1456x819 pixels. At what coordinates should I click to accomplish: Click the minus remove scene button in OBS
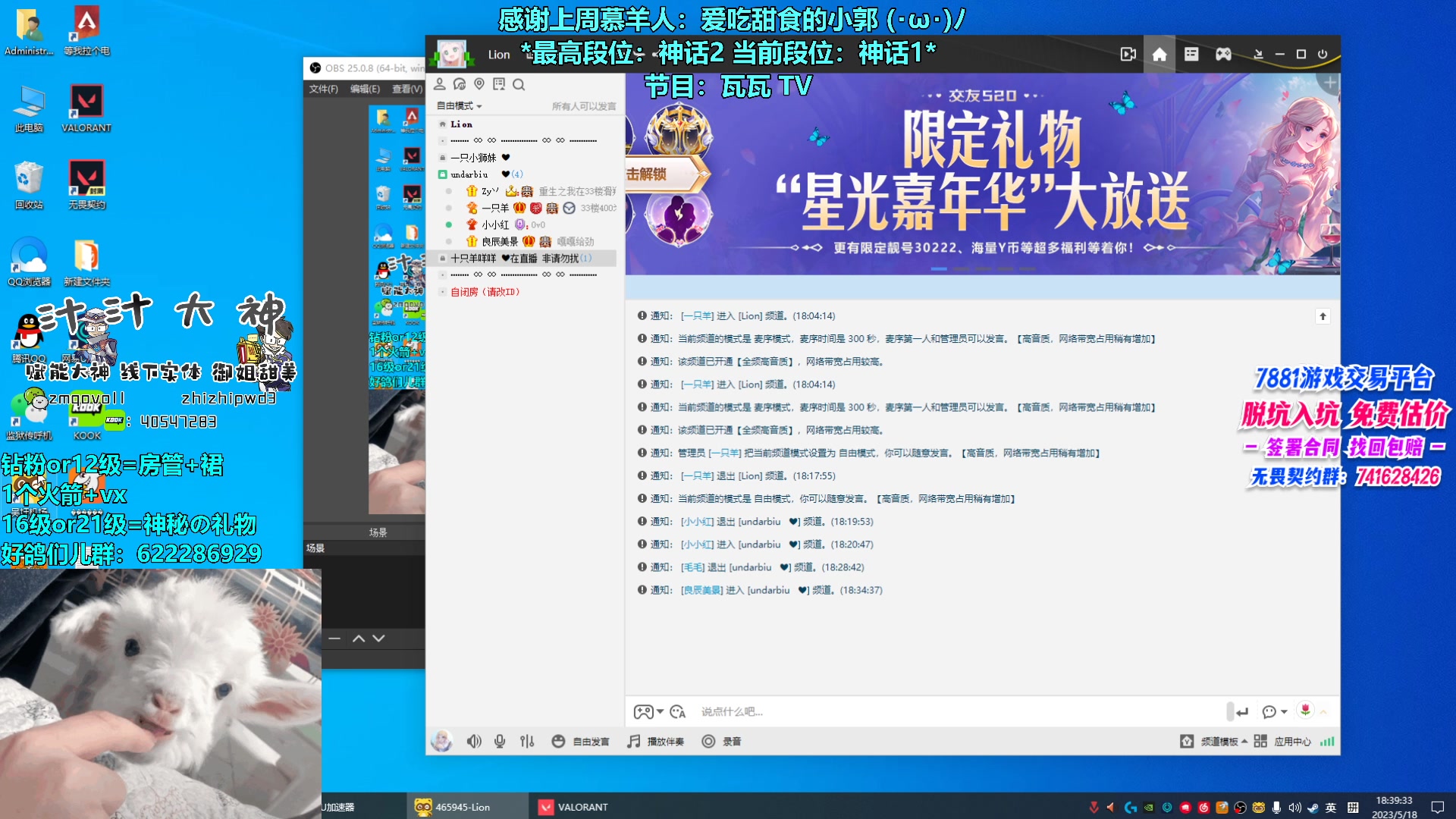click(334, 639)
